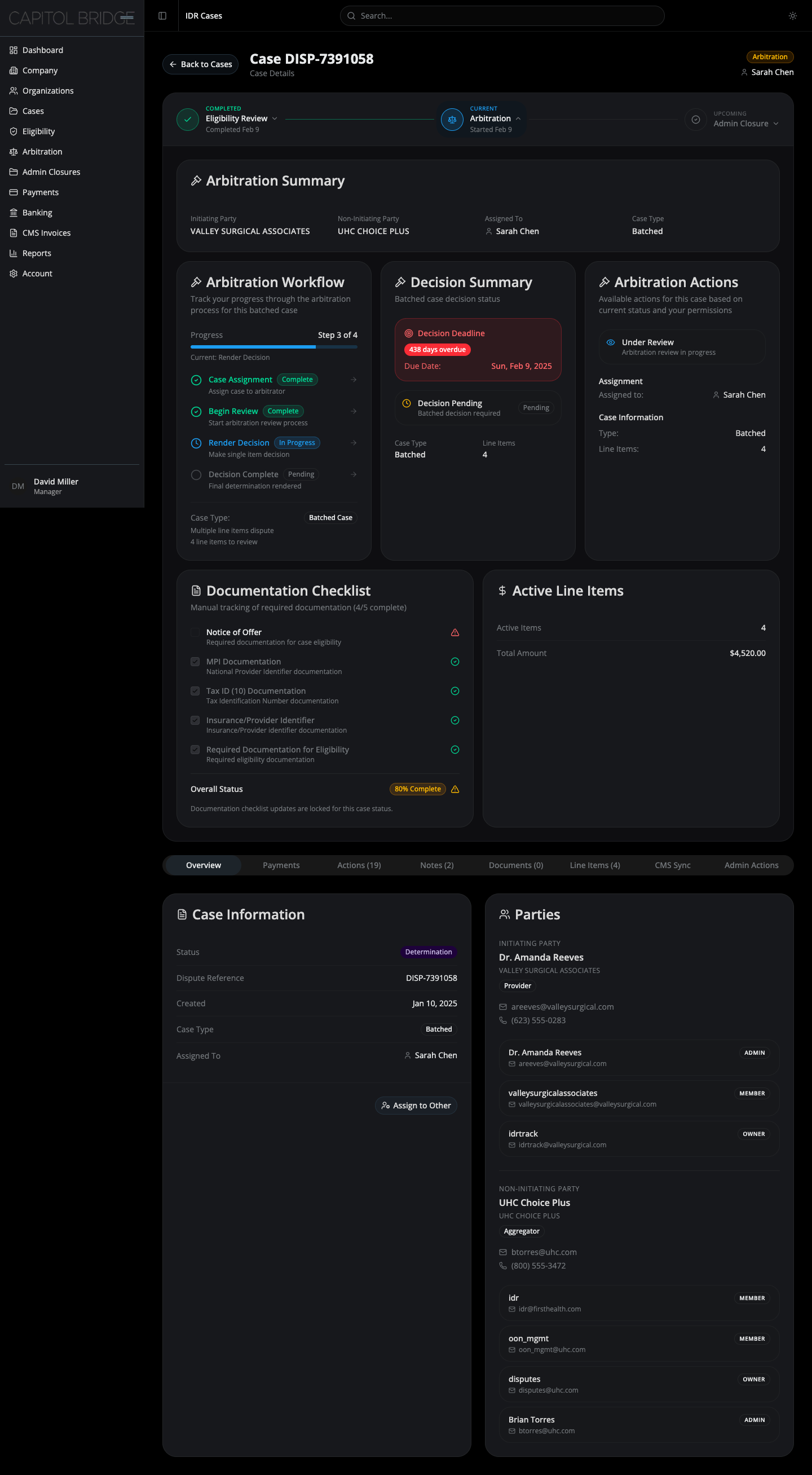The image size is (812, 1475).
Task: Click the Overall Status warning triangle icon
Action: 455,790
